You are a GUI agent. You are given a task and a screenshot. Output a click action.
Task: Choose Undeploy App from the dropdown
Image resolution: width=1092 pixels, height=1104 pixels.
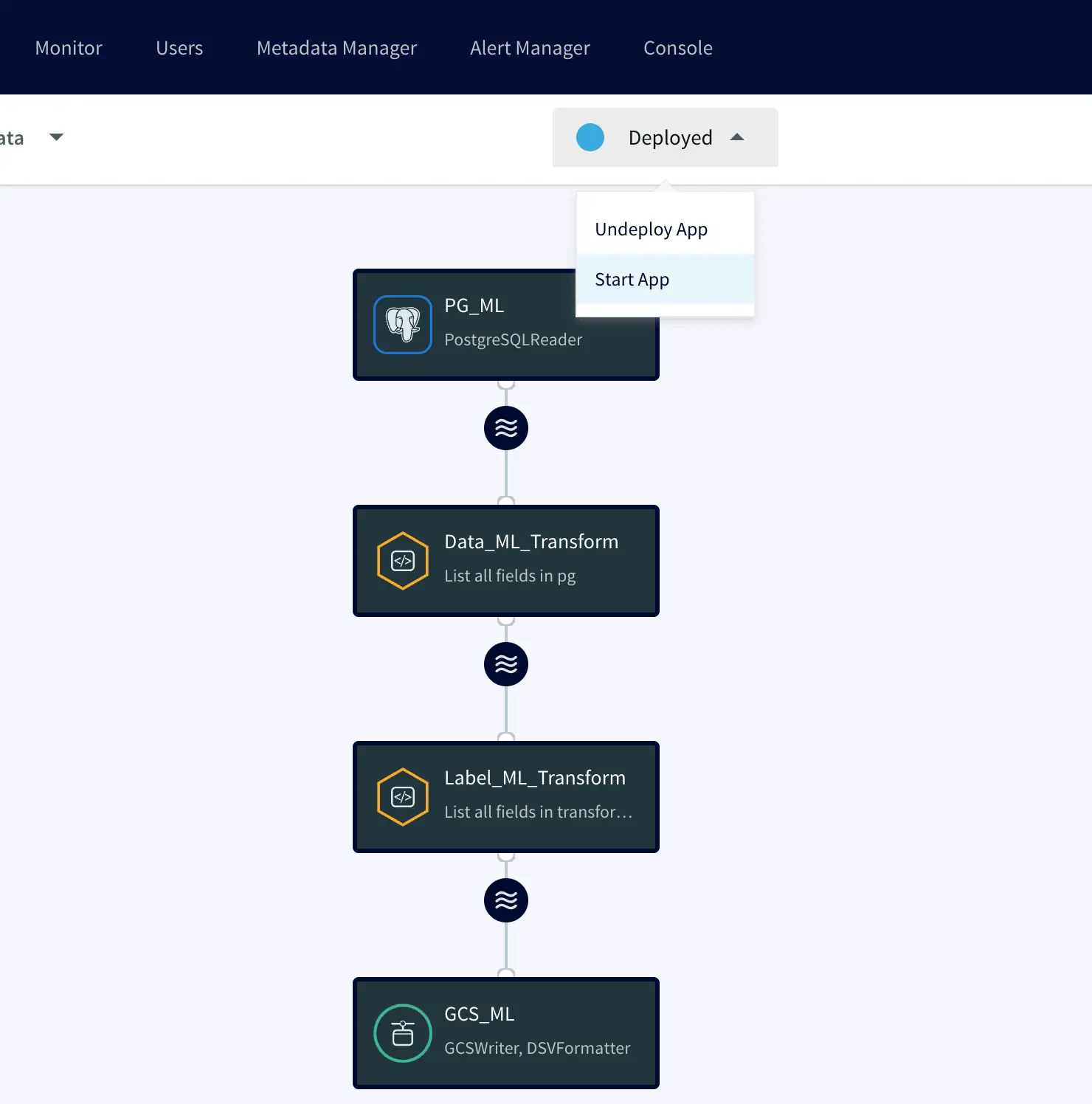point(651,230)
